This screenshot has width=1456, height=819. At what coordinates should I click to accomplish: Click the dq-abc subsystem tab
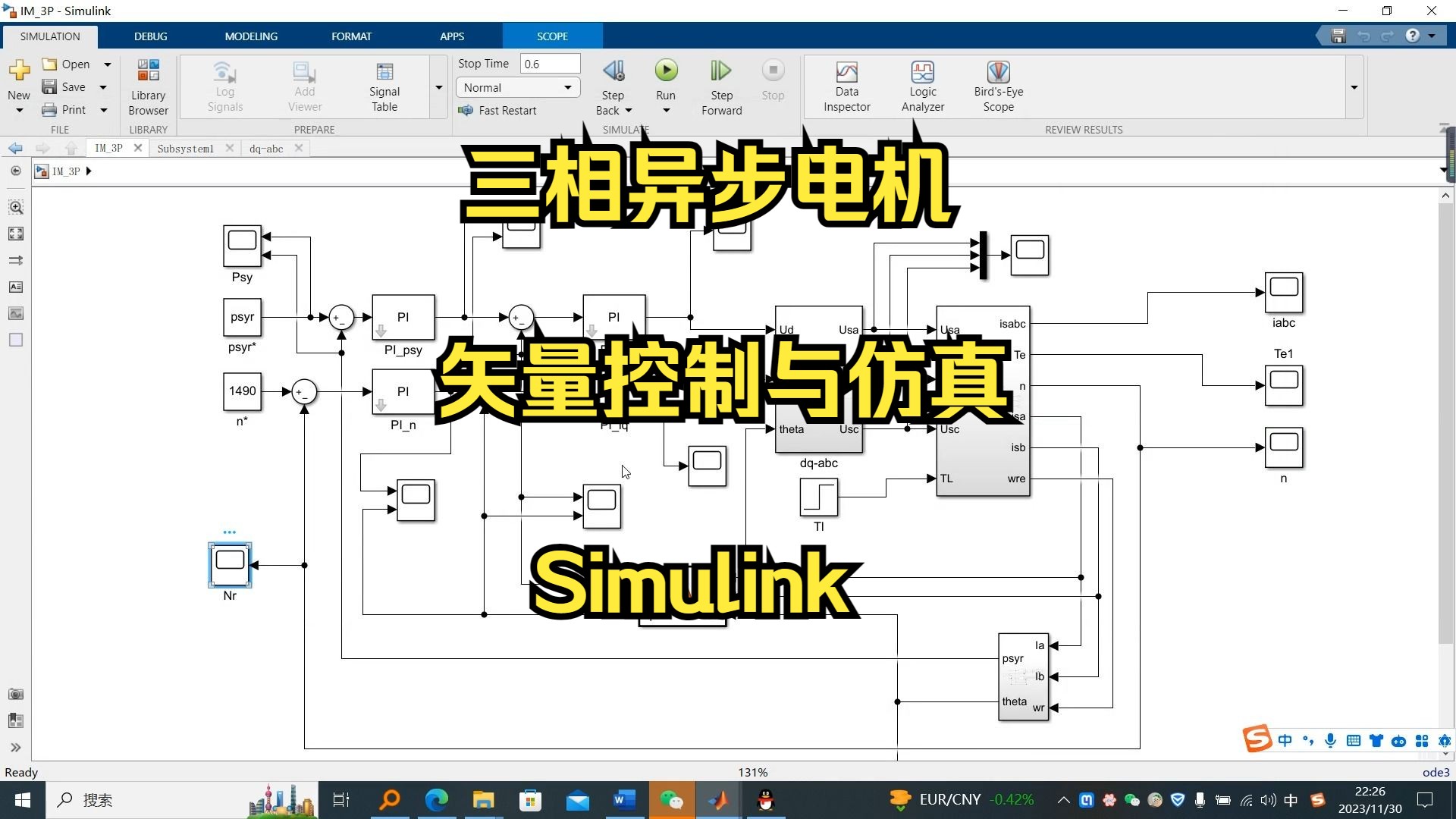click(265, 148)
